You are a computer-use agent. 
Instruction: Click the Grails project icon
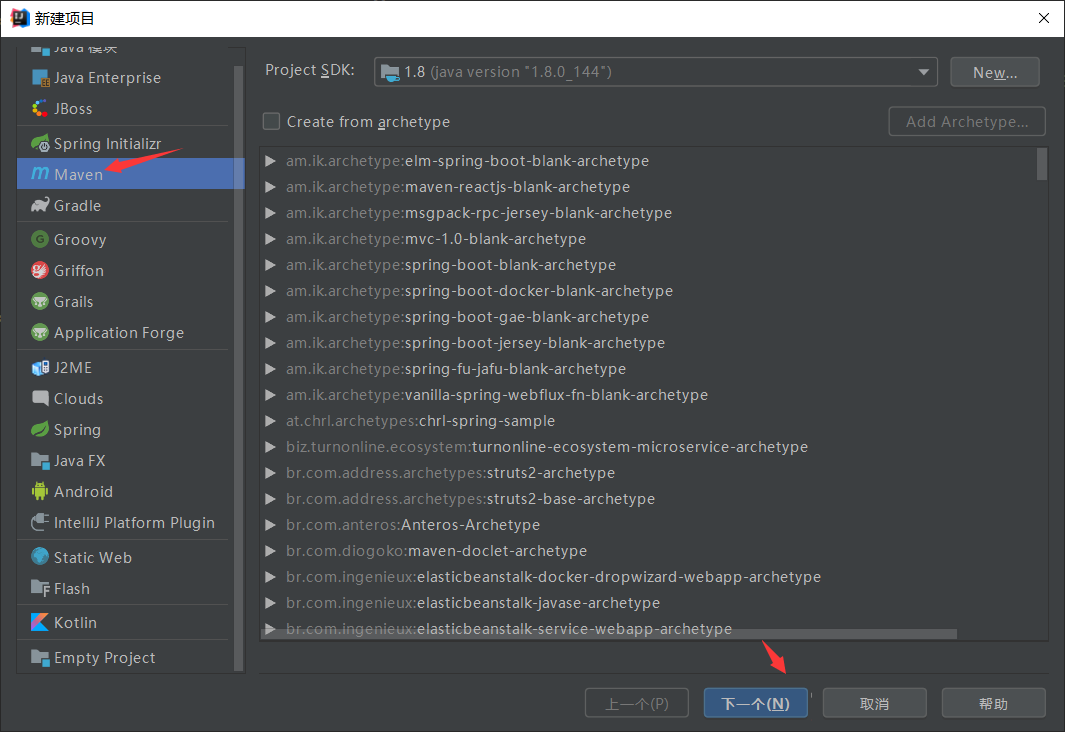40,302
